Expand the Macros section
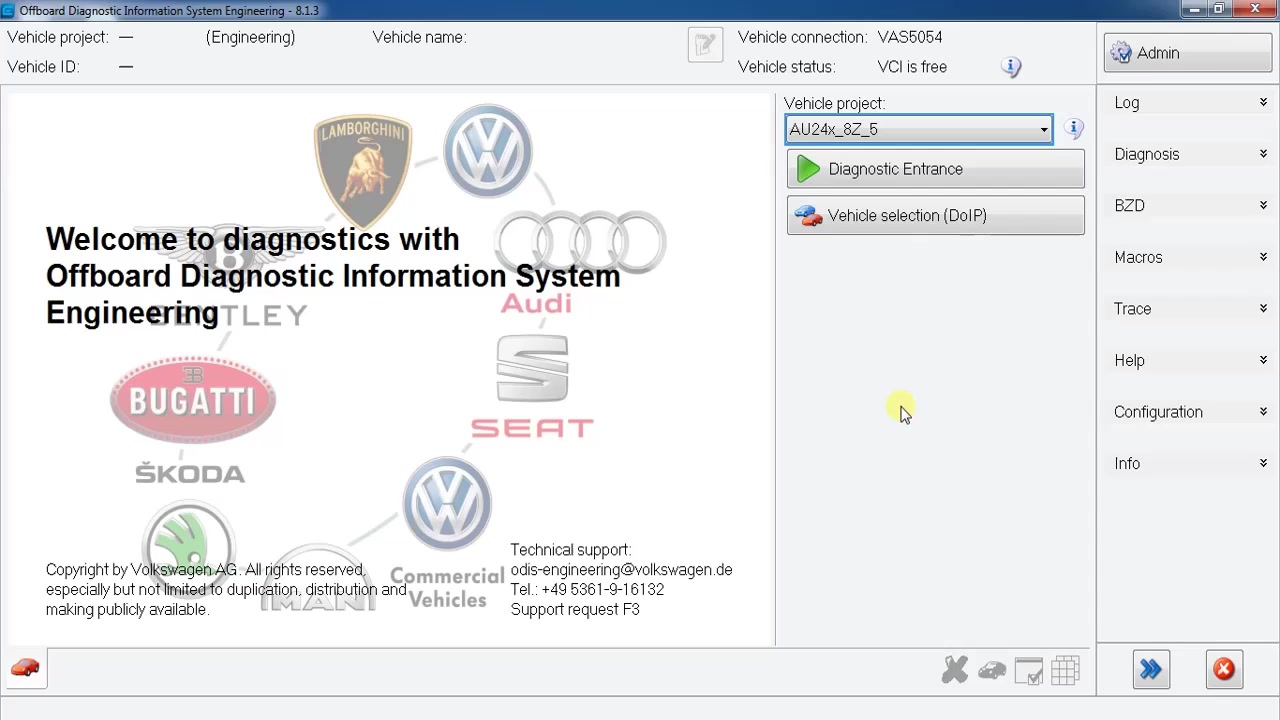1280x720 pixels. tap(1189, 257)
